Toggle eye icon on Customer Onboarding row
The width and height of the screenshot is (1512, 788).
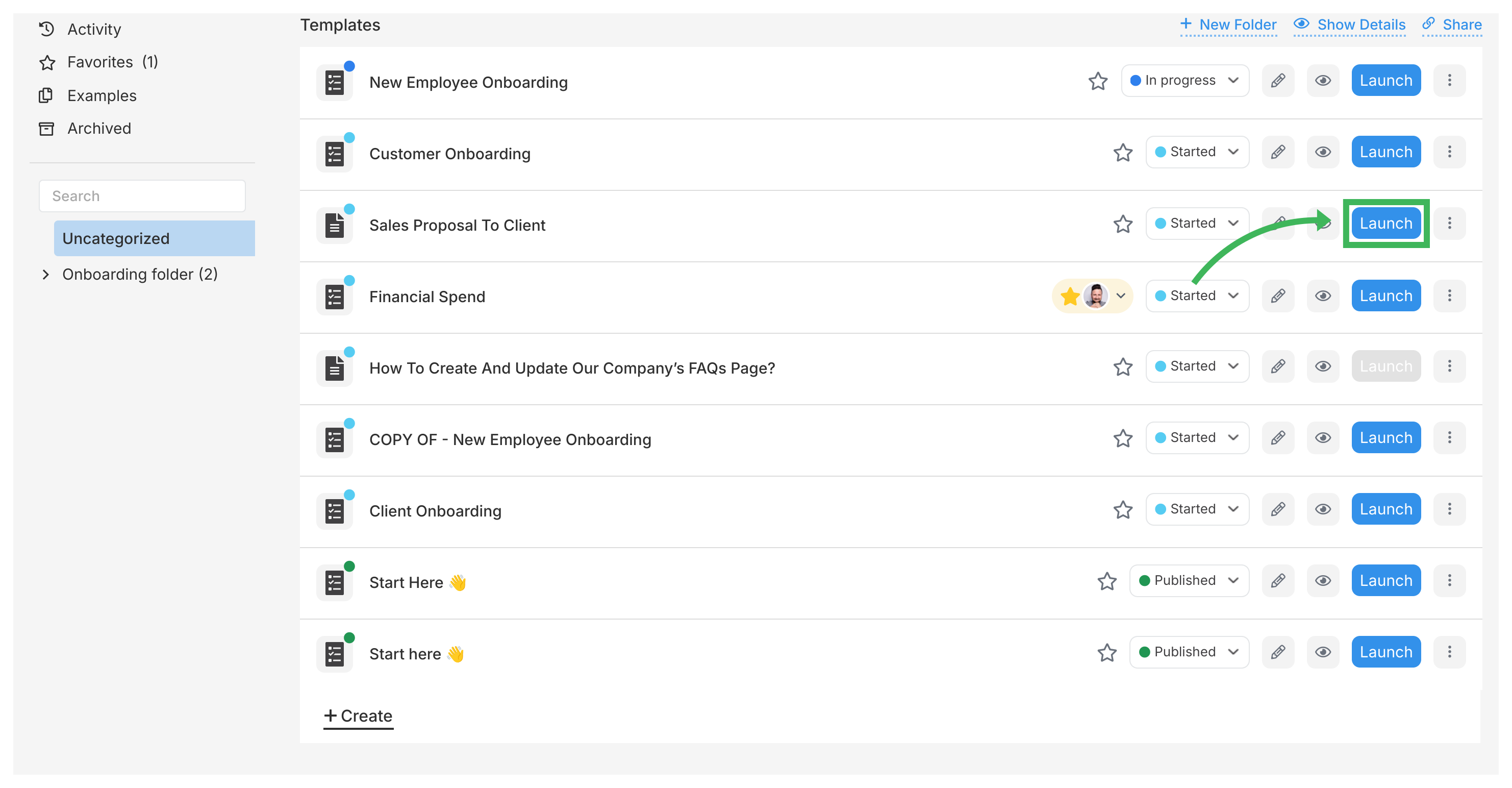pyautogui.click(x=1322, y=152)
